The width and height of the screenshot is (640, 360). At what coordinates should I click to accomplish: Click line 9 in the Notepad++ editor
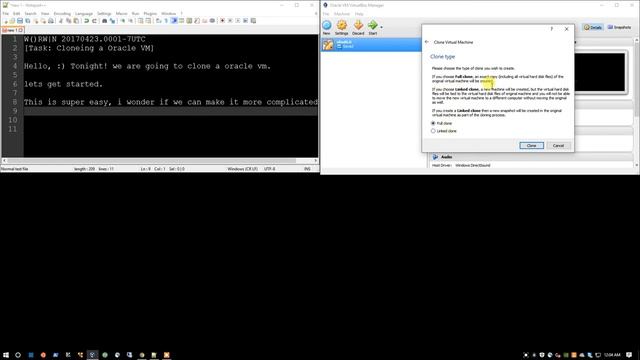[170, 111]
